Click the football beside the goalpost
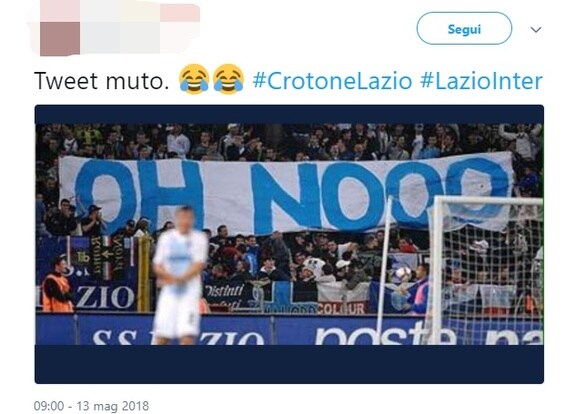Viewport: 575px width, 414px height. 403,273
